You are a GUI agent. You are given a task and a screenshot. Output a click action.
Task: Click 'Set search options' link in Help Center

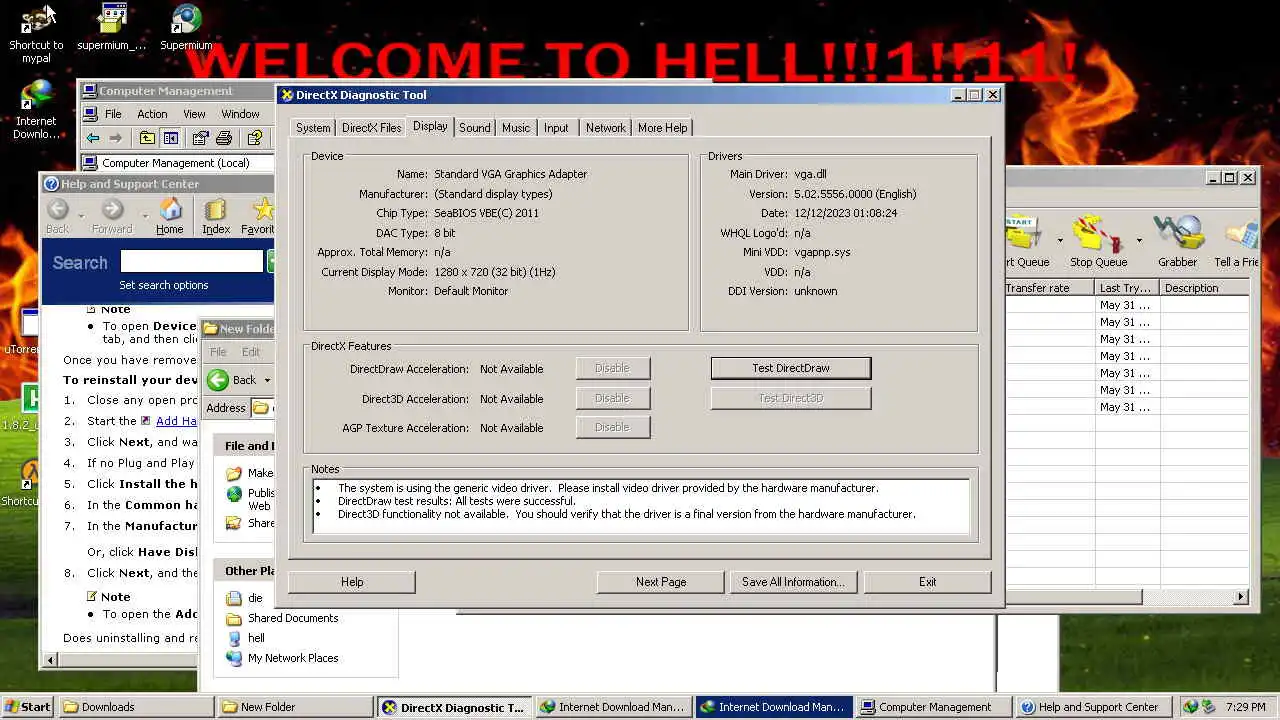[164, 285]
